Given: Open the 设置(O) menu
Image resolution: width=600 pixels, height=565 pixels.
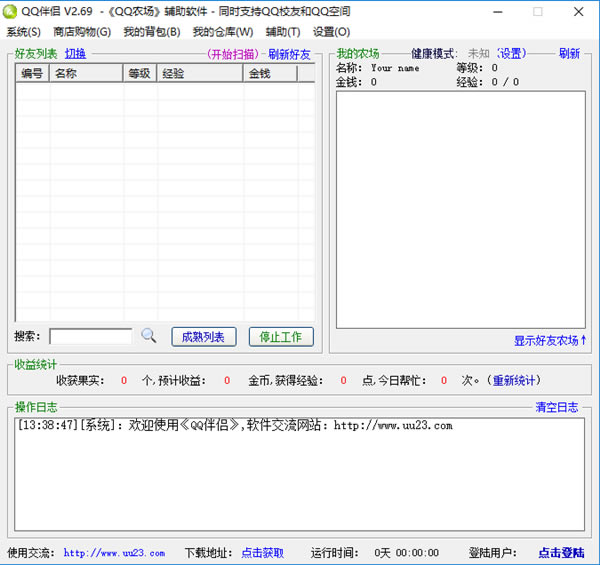Looking at the screenshot, I should pyautogui.click(x=331, y=32).
